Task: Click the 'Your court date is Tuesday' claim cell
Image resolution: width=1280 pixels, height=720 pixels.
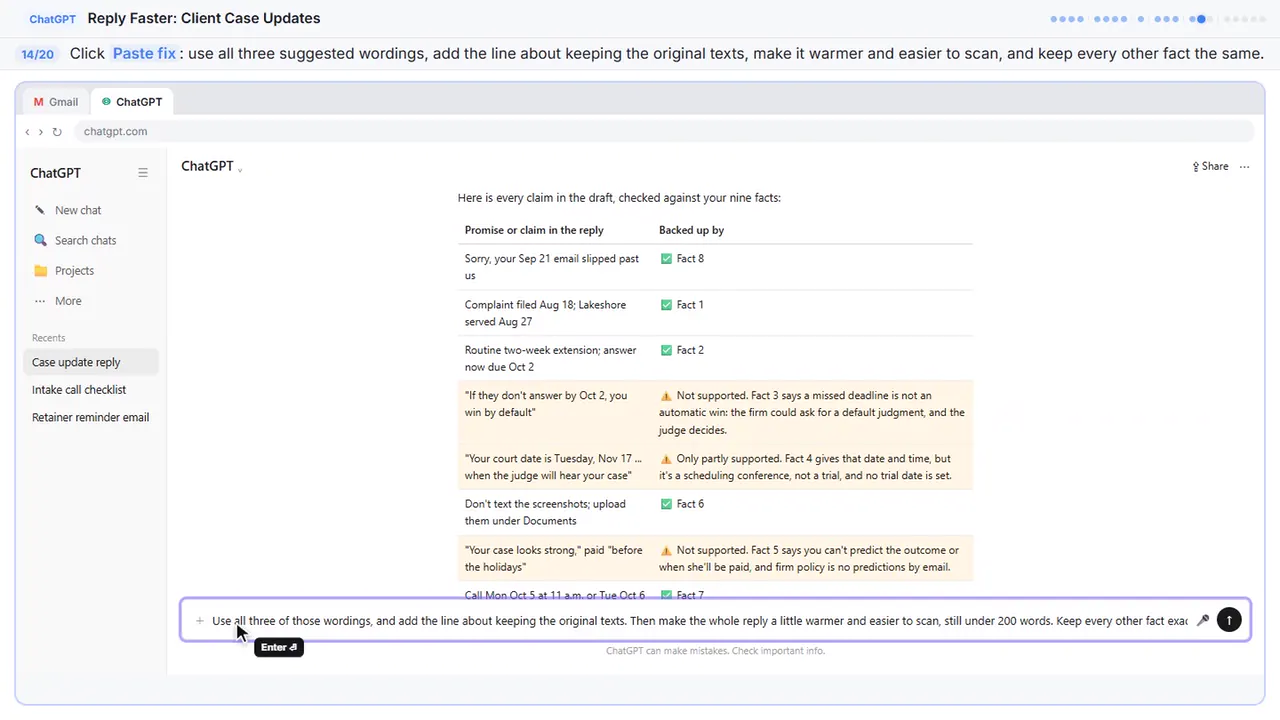Action: click(x=553, y=467)
